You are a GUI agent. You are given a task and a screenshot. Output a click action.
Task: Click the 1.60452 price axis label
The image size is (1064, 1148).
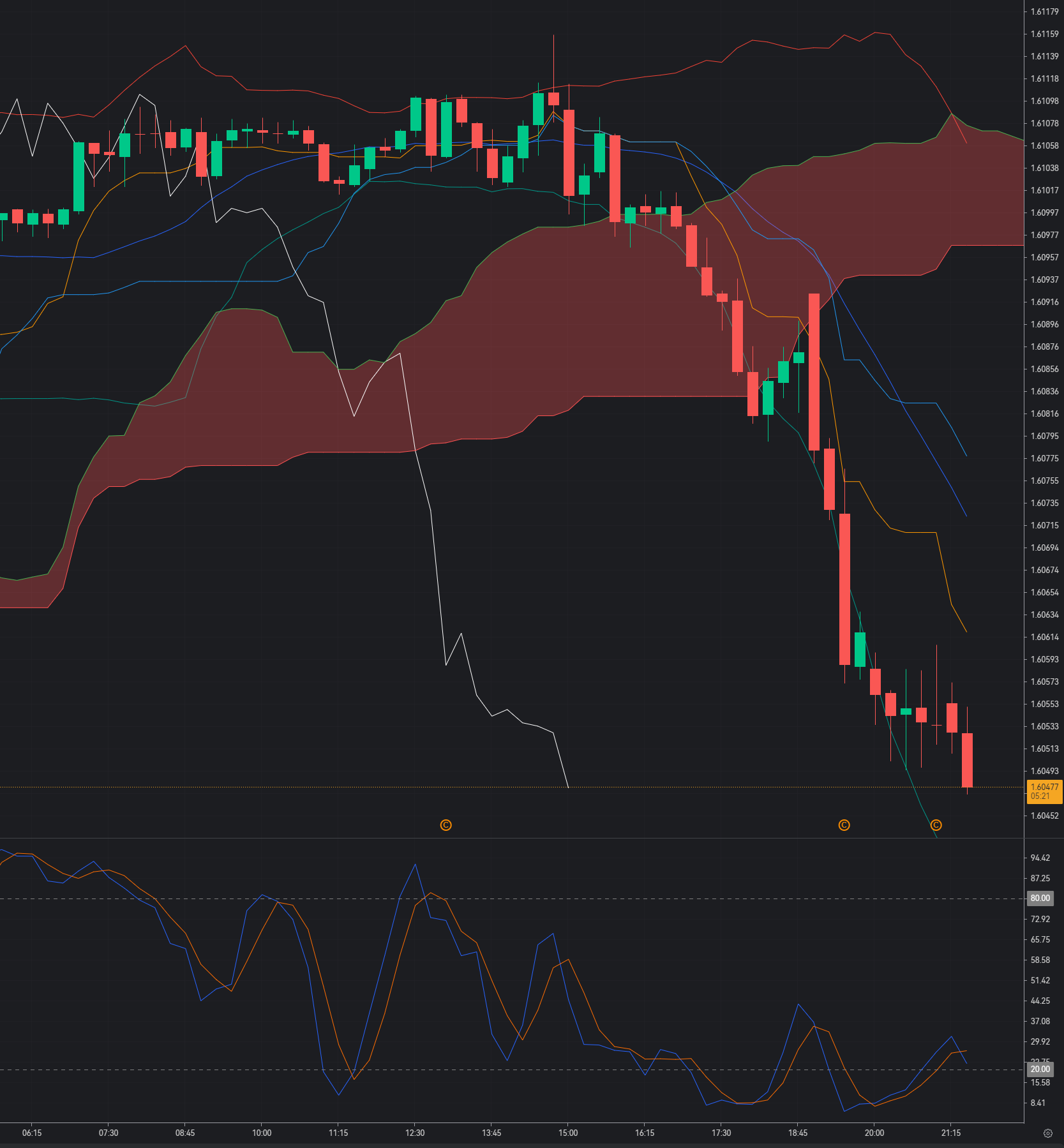(1044, 816)
